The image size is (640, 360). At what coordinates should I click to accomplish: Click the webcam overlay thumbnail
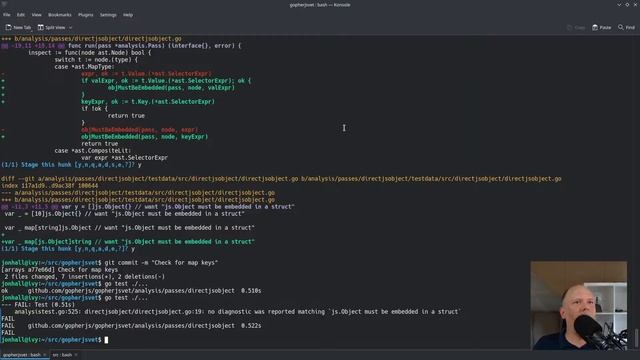pyautogui.click(x=579, y=305)
